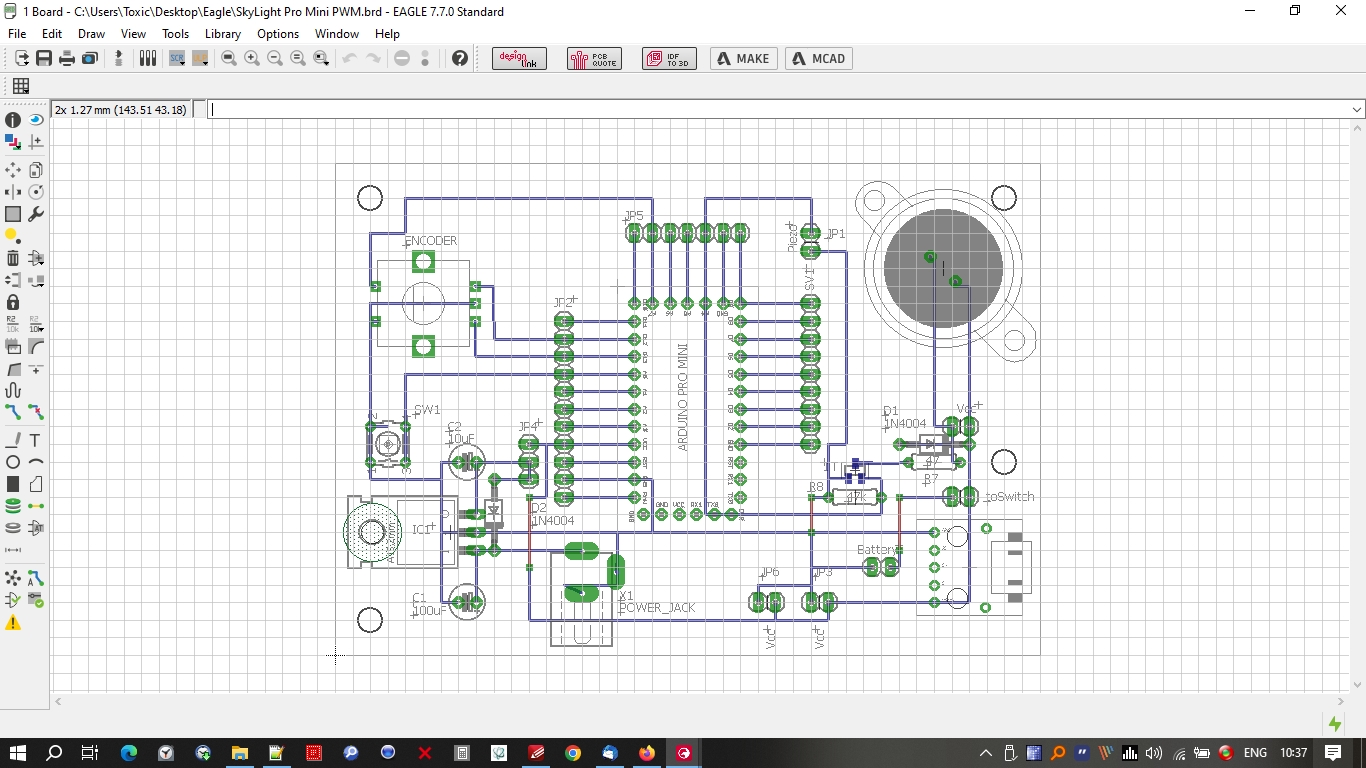
Task: Select the Show (eye) tool
Action: pyautogui.click(x=36, y=120)
